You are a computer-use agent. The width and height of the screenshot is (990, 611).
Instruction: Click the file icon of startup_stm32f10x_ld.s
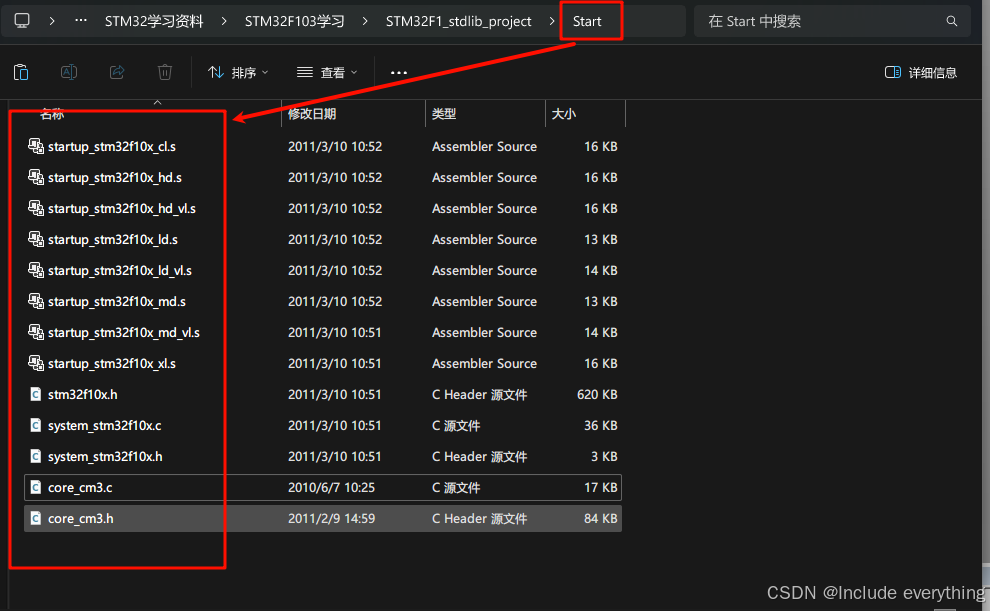tap(36, 239)
